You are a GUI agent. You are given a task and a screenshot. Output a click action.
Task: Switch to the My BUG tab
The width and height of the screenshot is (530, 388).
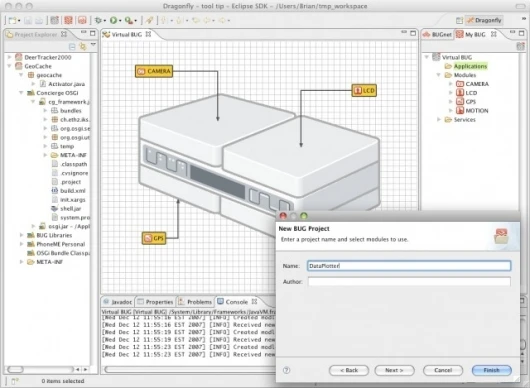(476, 34)
